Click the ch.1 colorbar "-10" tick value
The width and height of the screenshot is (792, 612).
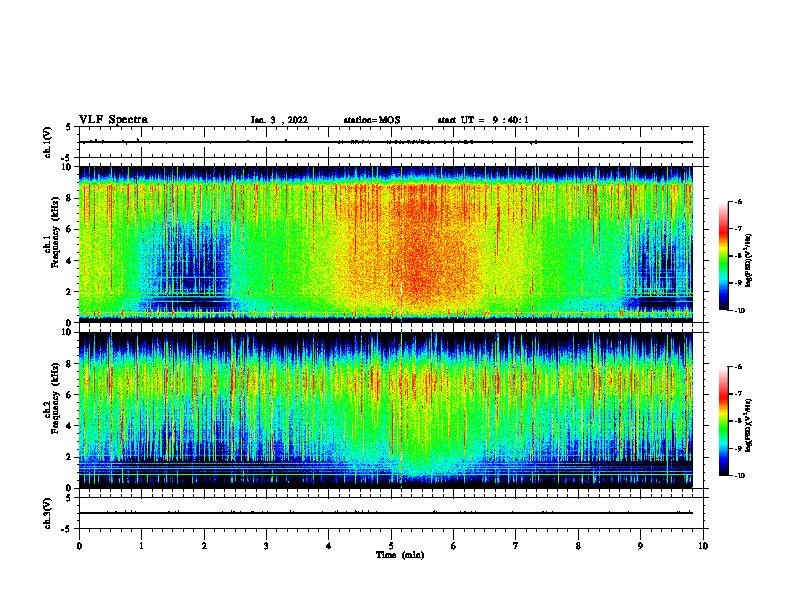point(739,311)
